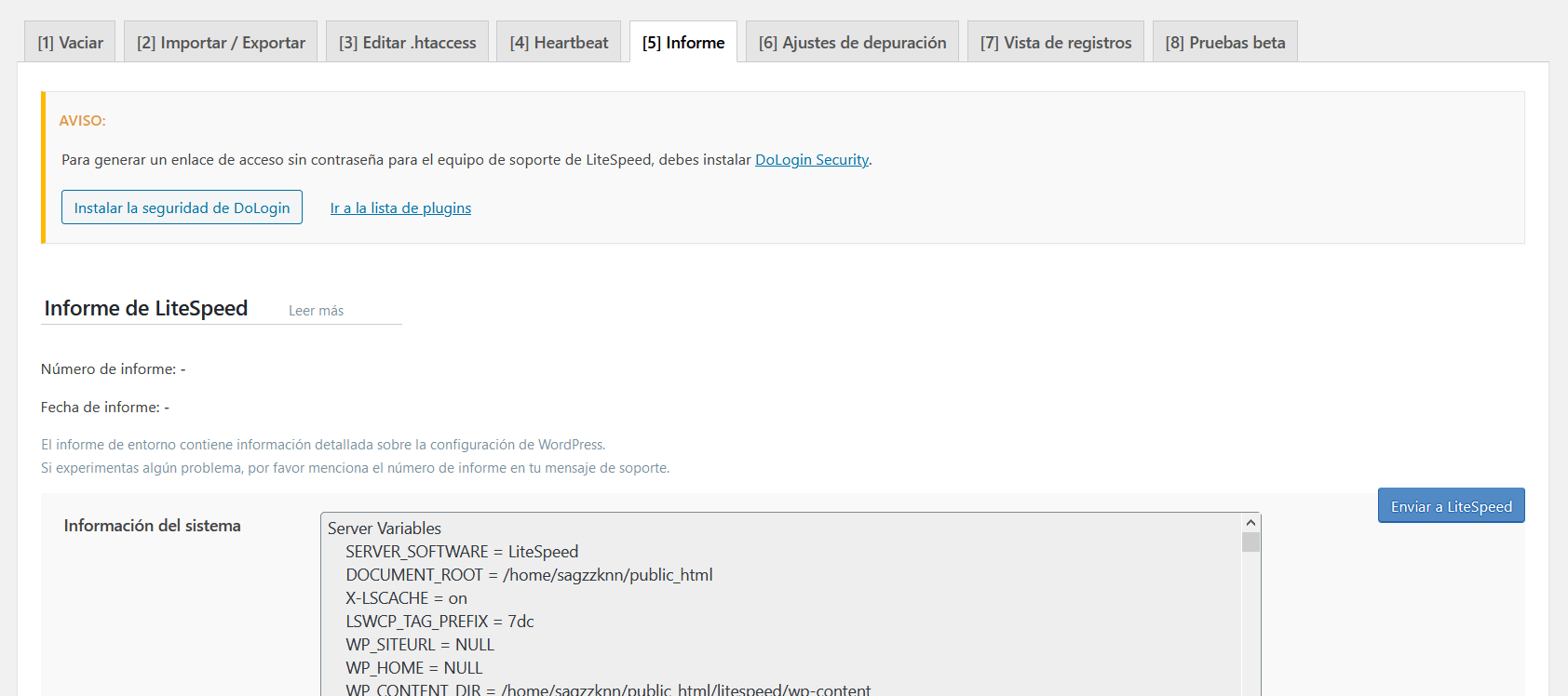Click the system info scrollbar up arrow

coord(1250,523)
